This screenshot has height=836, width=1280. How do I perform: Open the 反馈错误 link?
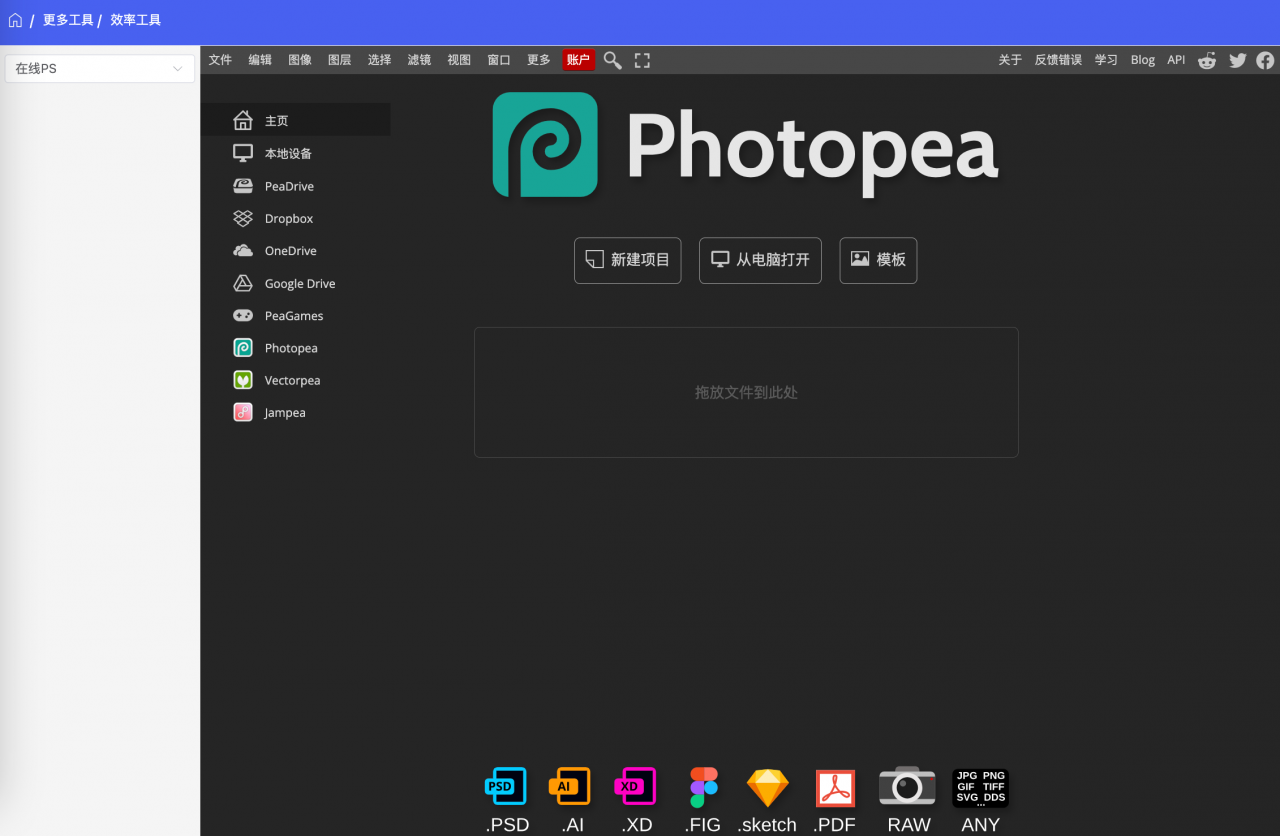1058,60
